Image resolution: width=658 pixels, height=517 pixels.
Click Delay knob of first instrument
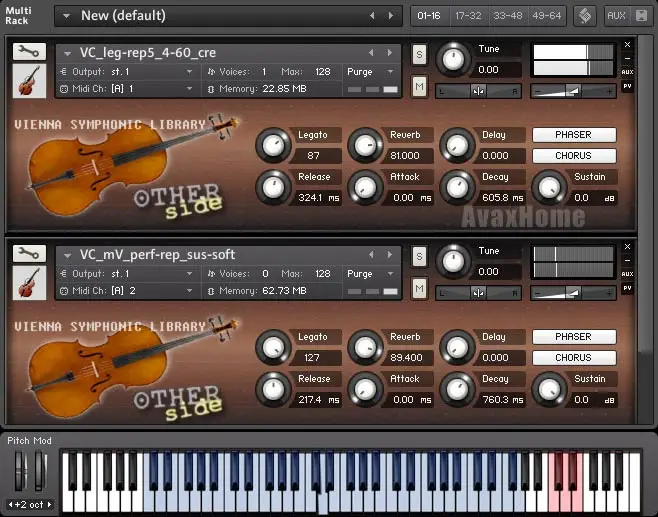point(457,146)
